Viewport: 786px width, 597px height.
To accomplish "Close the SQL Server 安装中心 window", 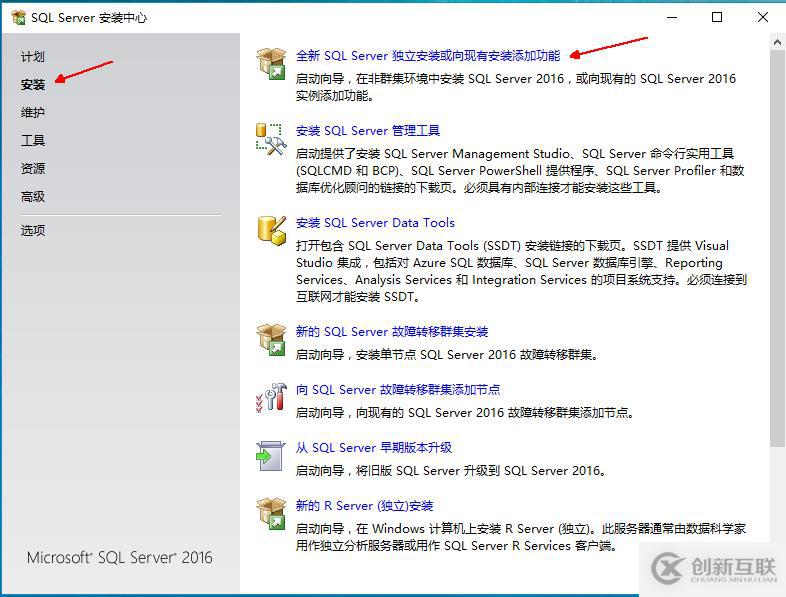I will click(x=762, y=18).
